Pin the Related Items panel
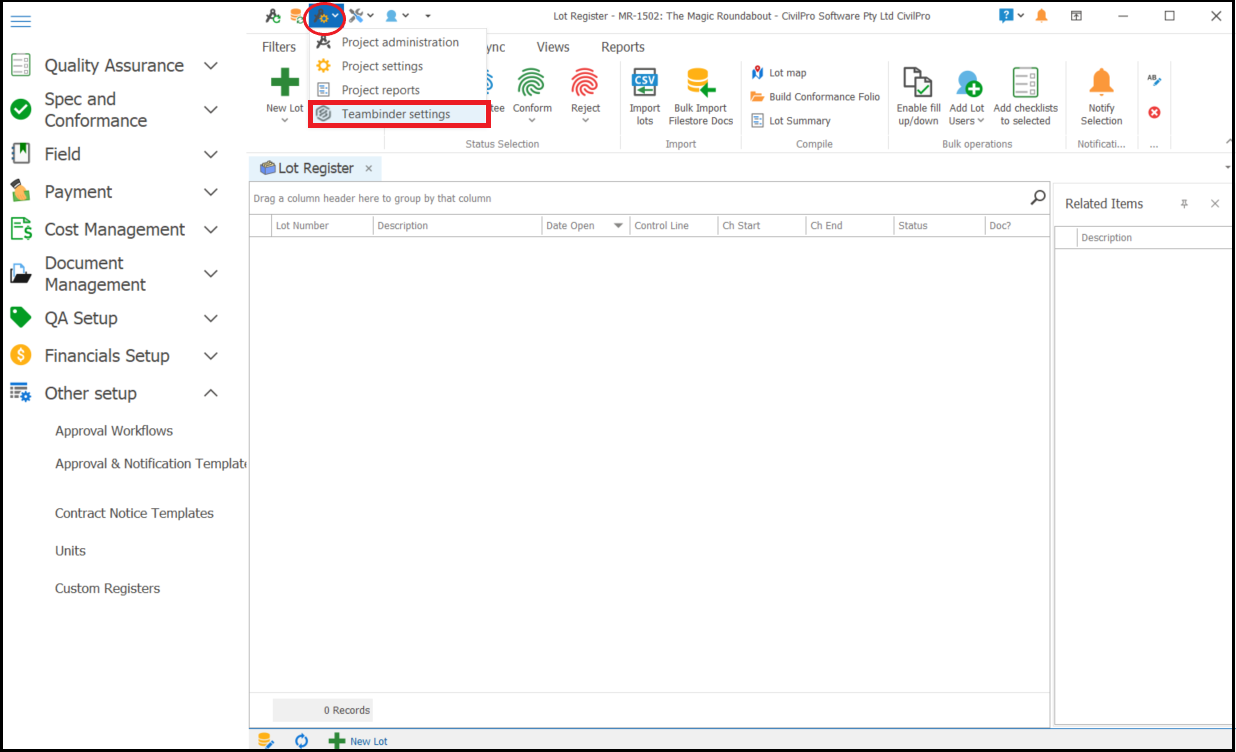 pyautogui.click(x=1184, y=204)
